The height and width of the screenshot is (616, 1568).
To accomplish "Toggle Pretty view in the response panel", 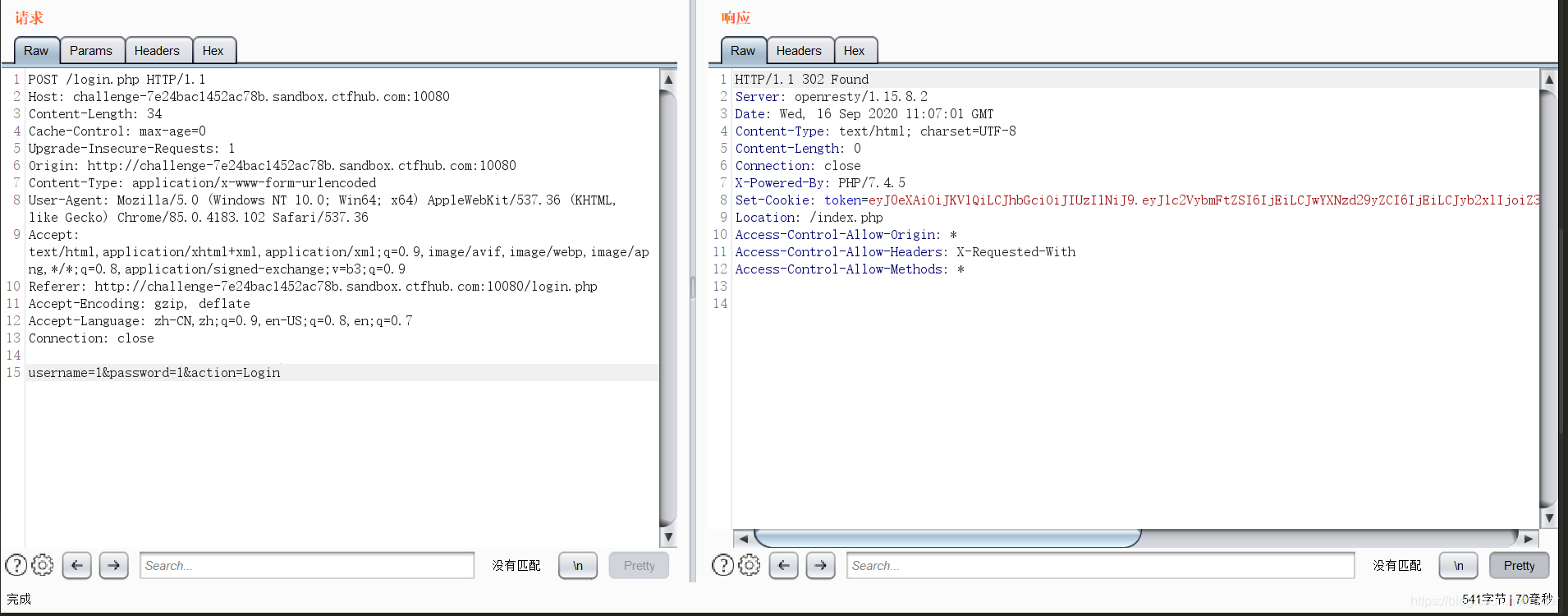I will point(1519,565).
